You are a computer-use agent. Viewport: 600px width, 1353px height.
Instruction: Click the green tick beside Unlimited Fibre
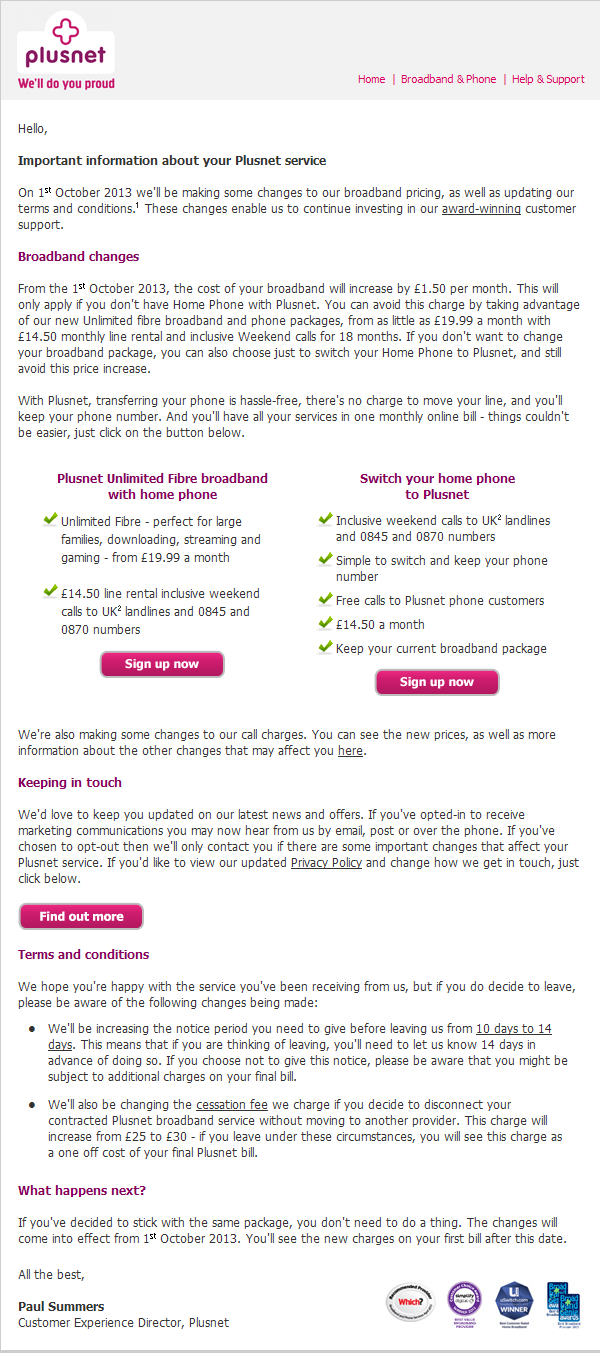[50, 520]
